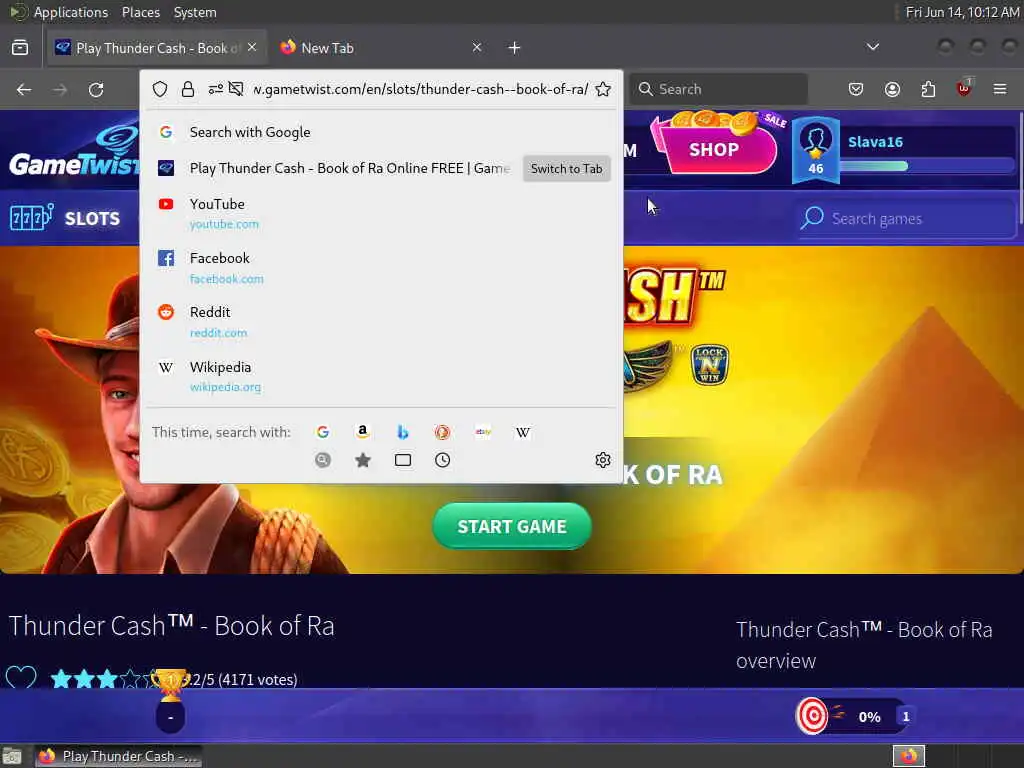Search this time with DuckDuckGo icon
Viewport: 1024px width, 768px height.
[x=443, y=432]
